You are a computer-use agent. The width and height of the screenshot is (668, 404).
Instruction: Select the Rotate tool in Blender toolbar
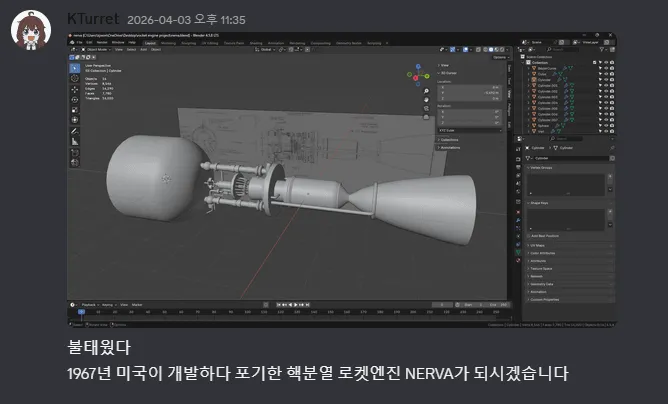pos(75,100)
